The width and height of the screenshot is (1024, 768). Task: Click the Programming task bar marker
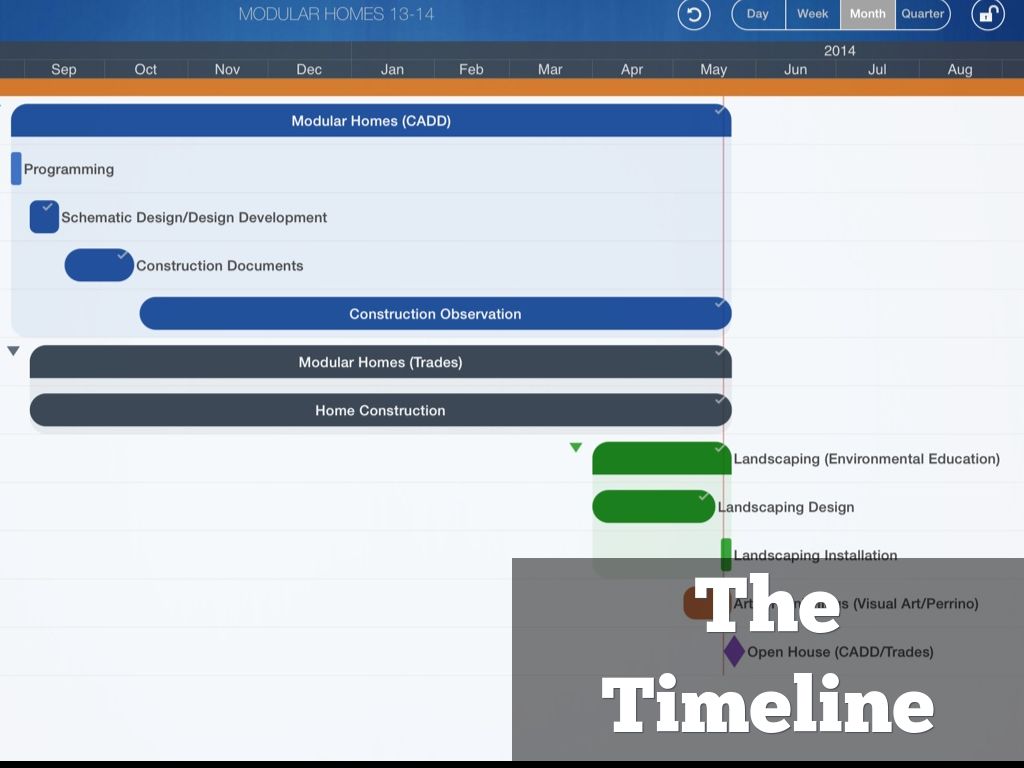click(x=16, y=169)
